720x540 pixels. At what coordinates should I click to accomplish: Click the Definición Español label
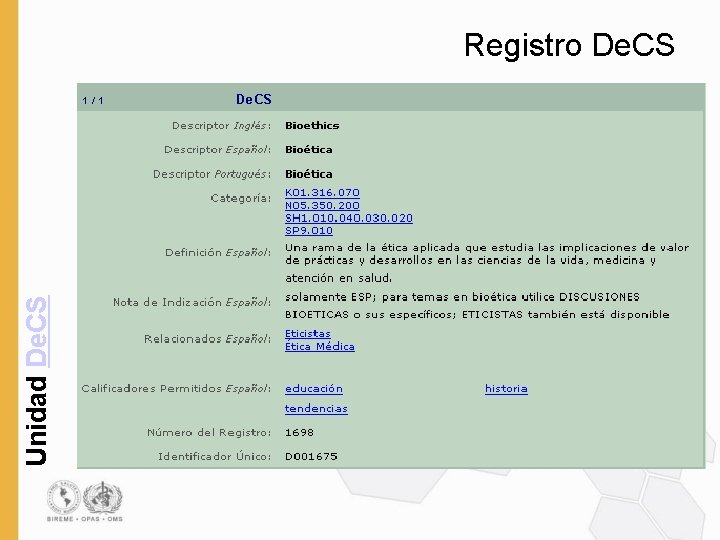click(218, 253)
